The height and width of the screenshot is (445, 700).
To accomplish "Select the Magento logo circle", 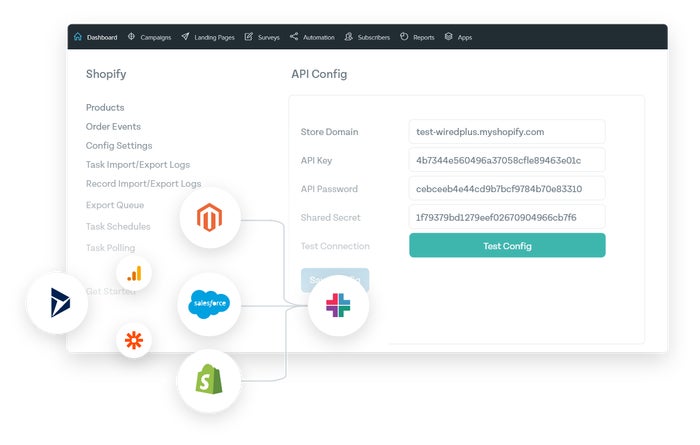I will coord(210,218).
